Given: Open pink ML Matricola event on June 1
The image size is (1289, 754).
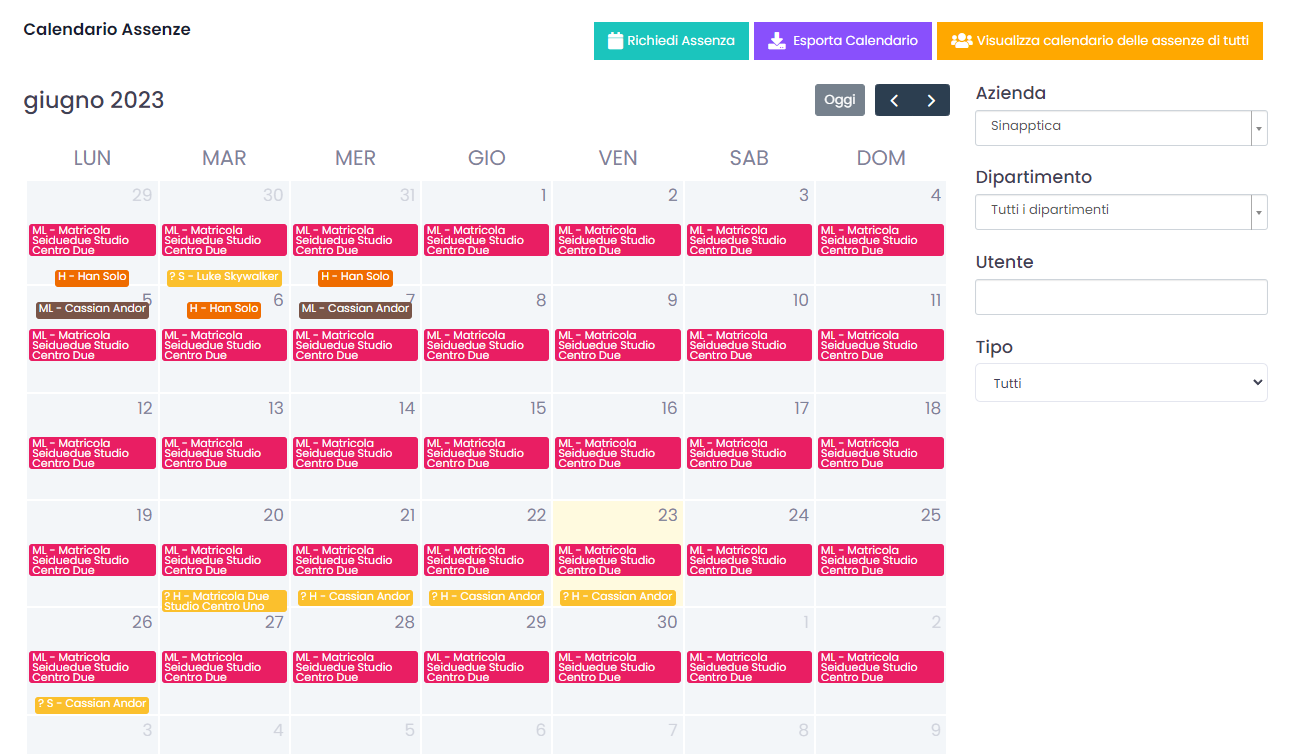Looking at the screenshot, I should [486, 240].
